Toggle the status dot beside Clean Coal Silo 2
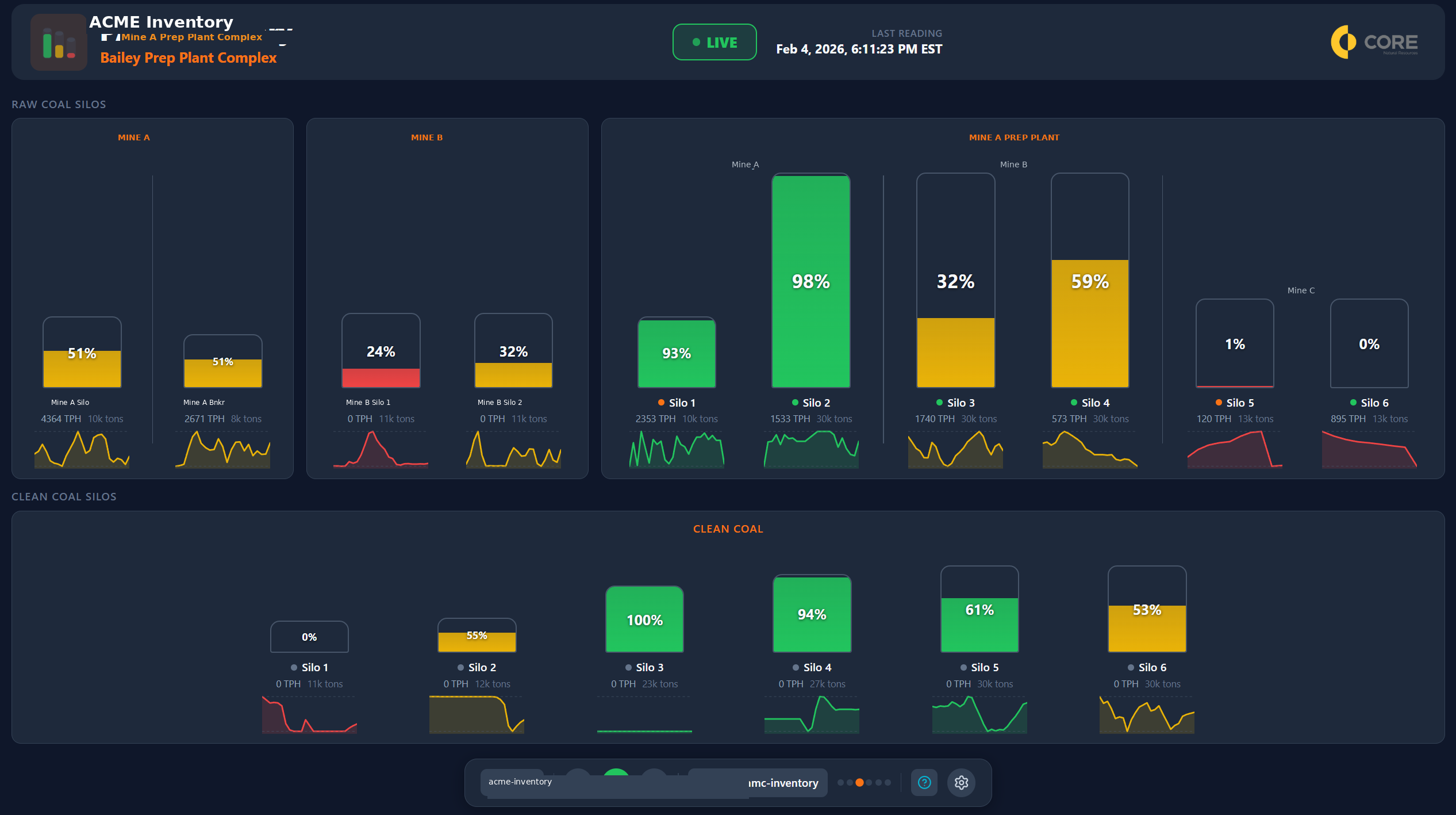1456x815 pixels. 460,667
